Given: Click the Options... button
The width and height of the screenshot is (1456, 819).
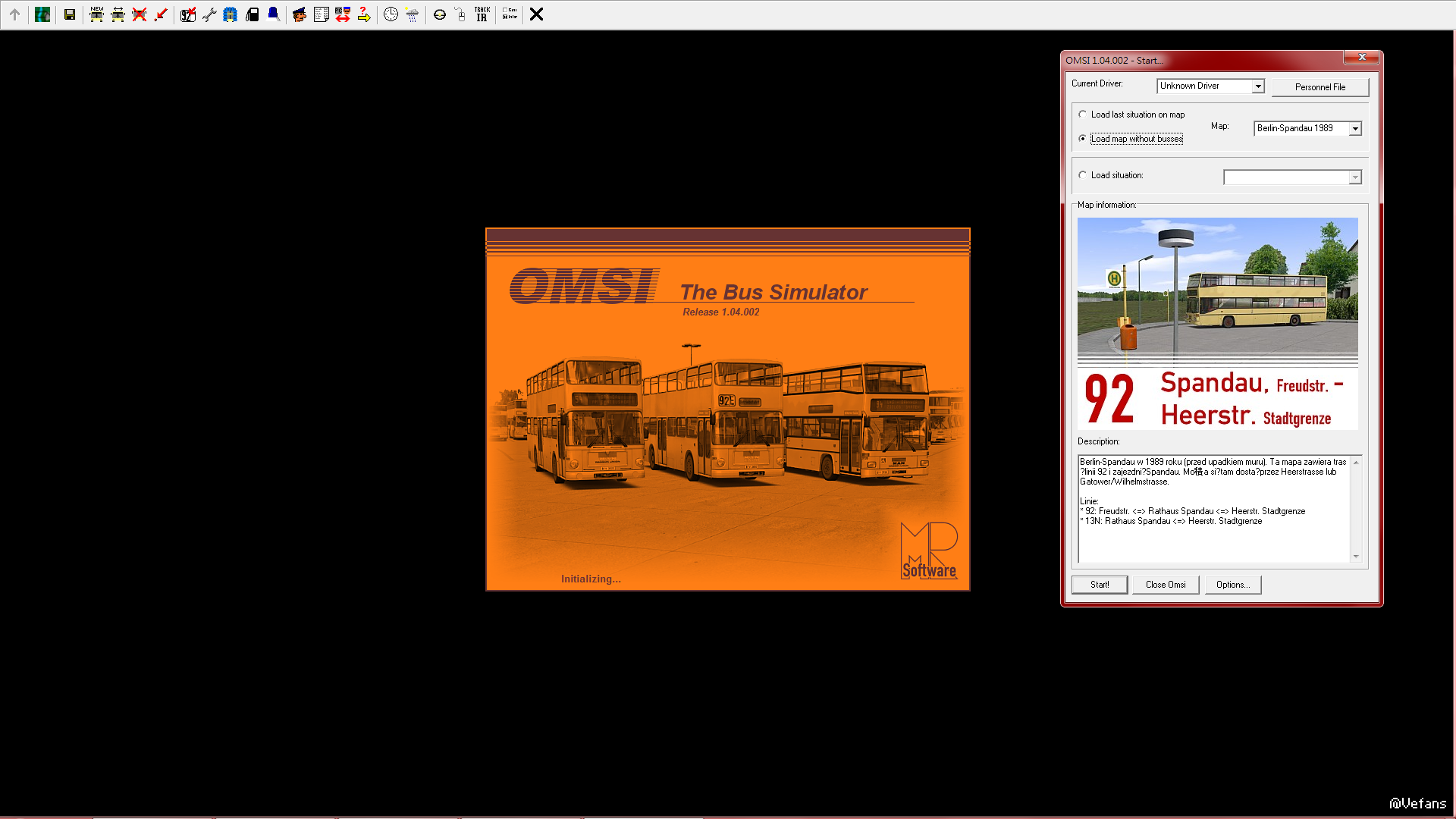Looking at the screenshot, I should (x=1233, y=585).
